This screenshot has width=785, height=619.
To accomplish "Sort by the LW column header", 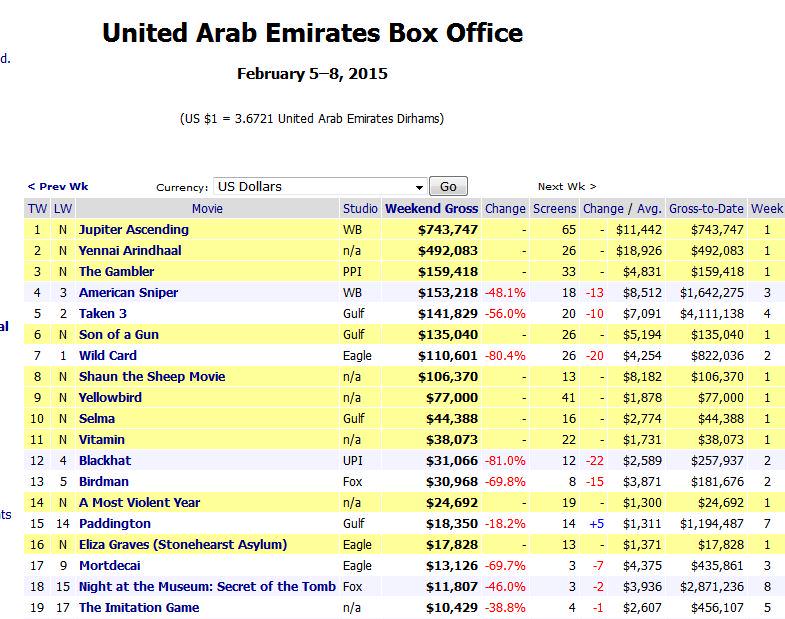I will (x=63, y=208).
